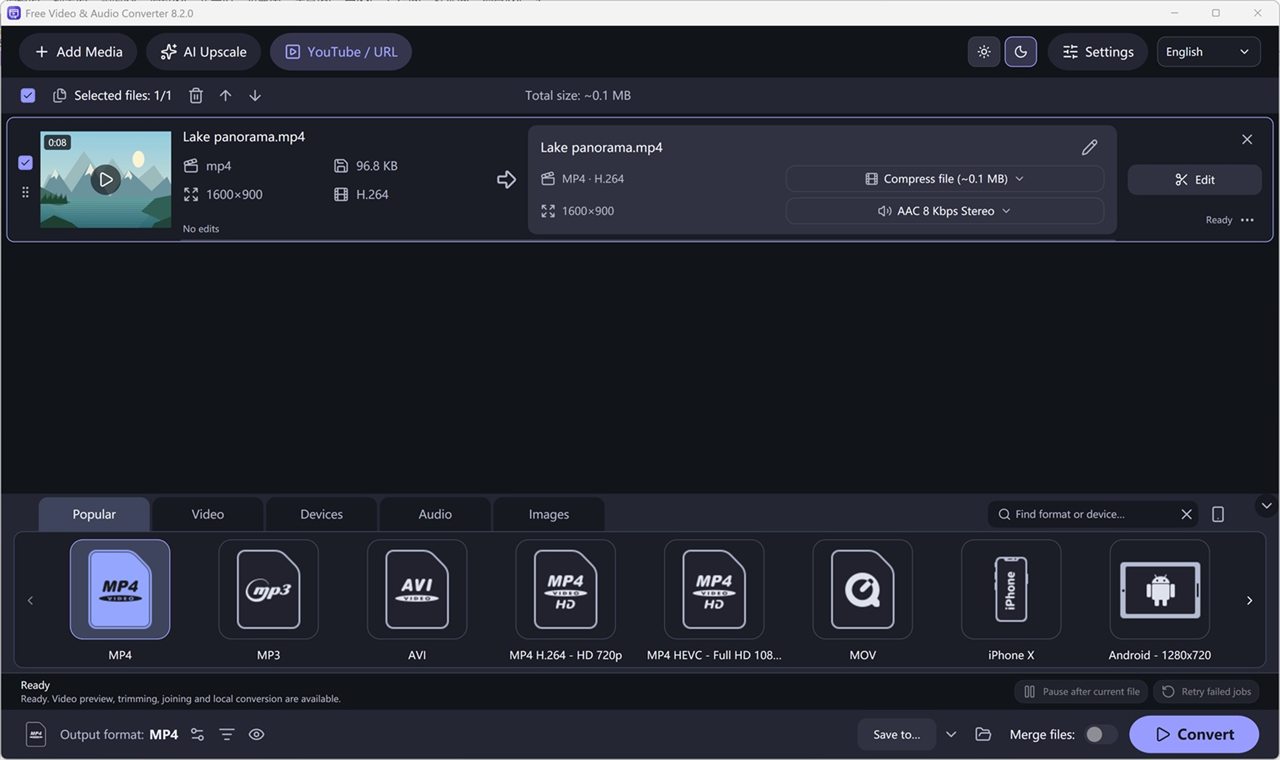Open the AI Upscale feature

tap(203, 52)
